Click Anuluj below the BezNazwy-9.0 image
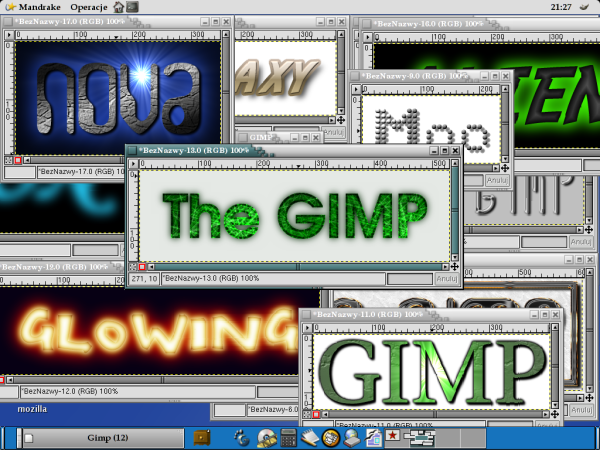The width and height of the screenshot is (600, 450). click(x=497, y=180)
